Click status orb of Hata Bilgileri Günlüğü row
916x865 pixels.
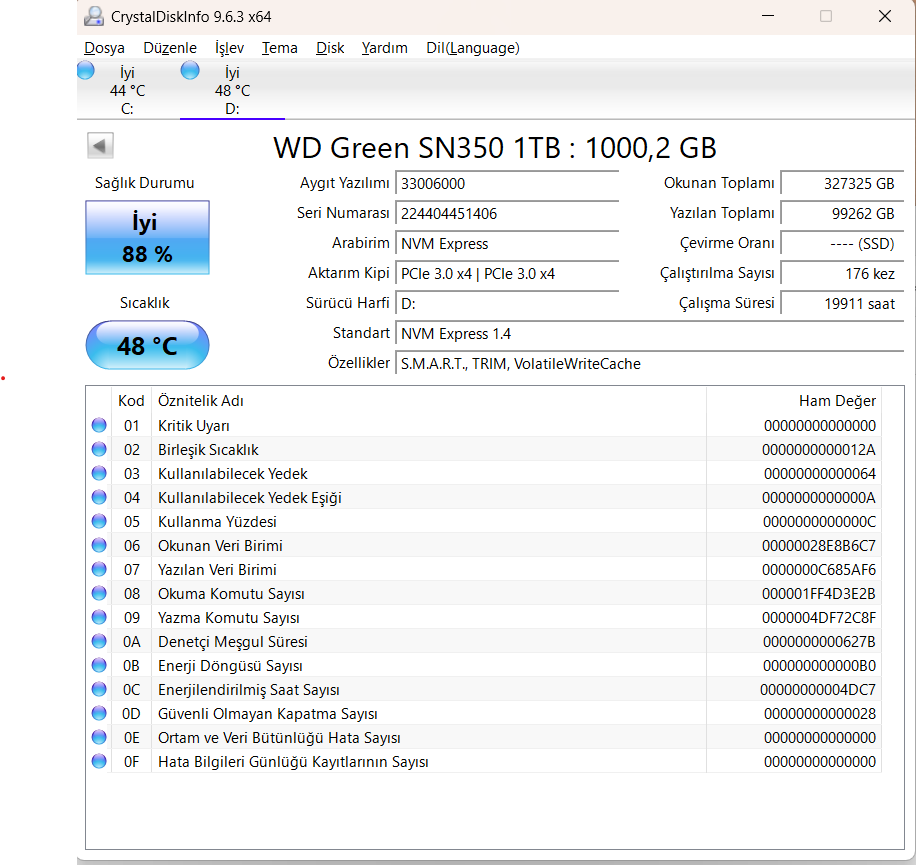tap(99, 761)
